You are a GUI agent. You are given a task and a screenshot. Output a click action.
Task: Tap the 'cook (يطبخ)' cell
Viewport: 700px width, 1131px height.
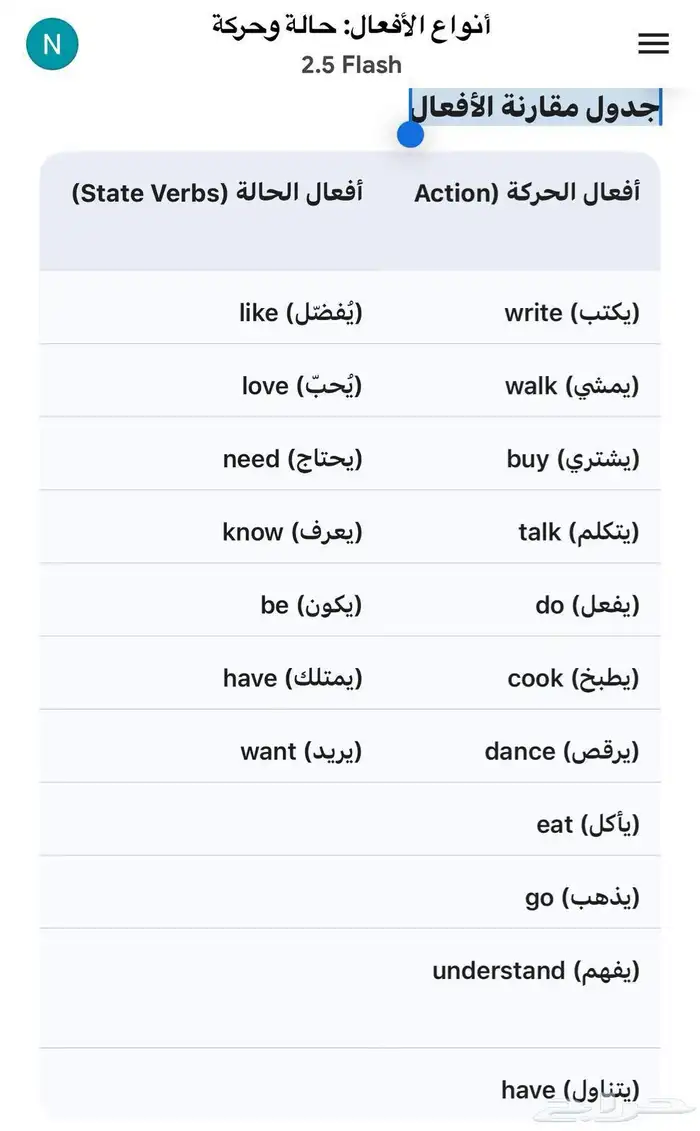coord(573,678)
